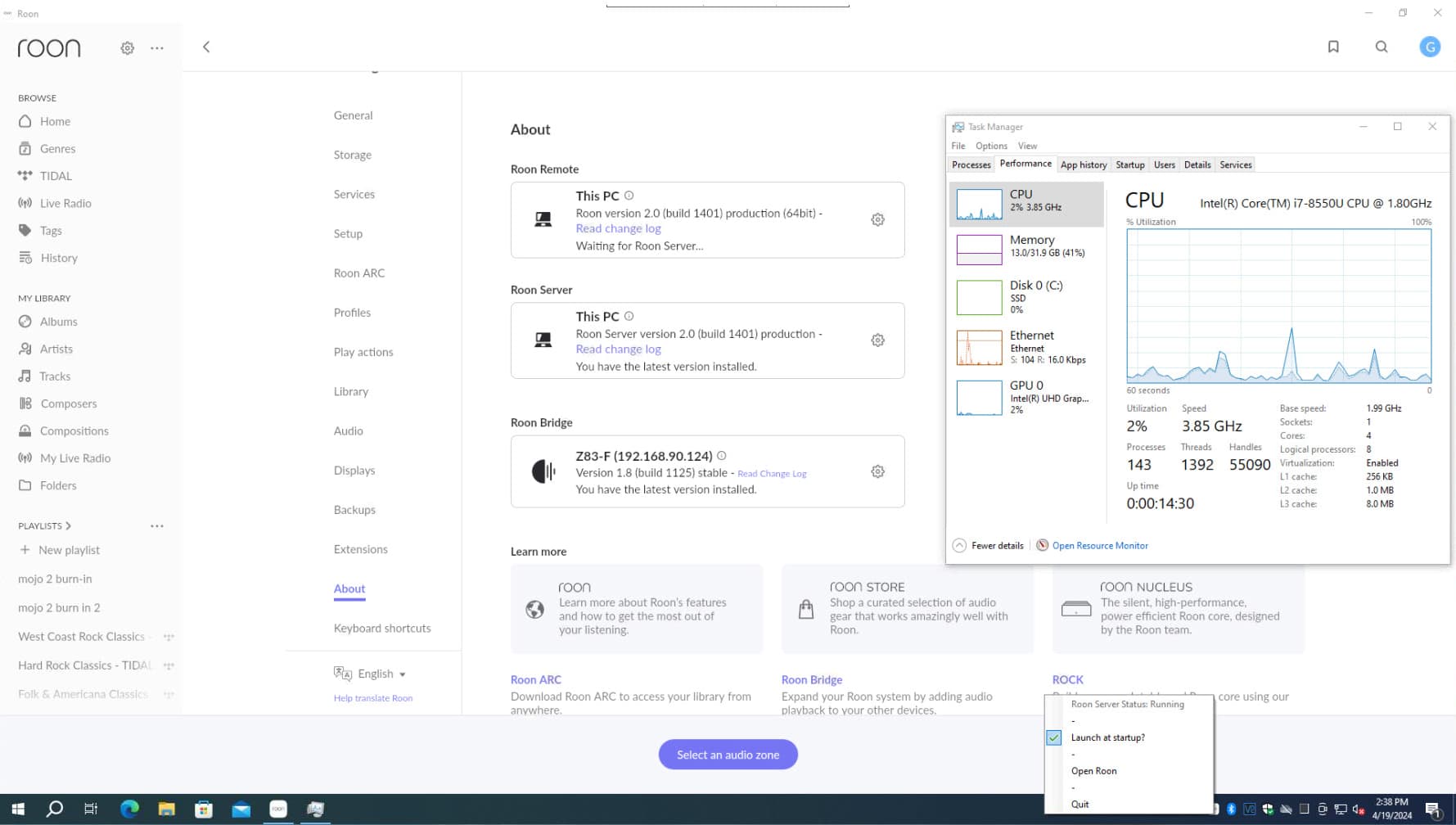Open playlists three-dot options menu
Screen dimensions: 1456x825
tap(157, 526)
